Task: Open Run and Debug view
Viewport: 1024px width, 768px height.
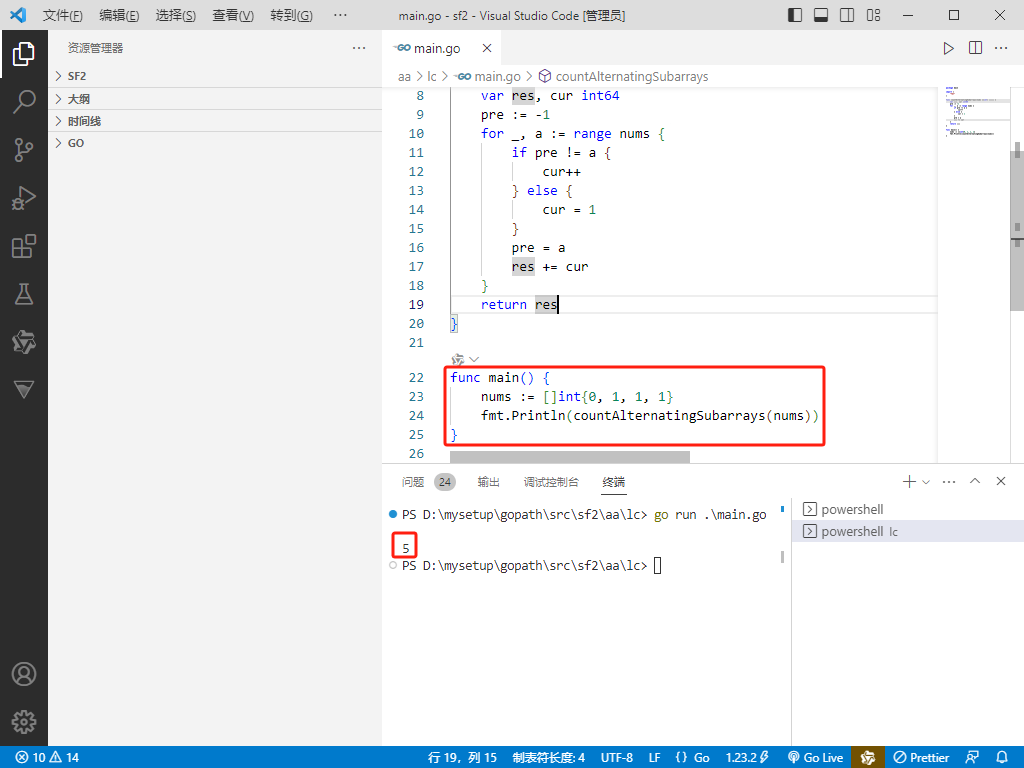Action: [24, 198]
